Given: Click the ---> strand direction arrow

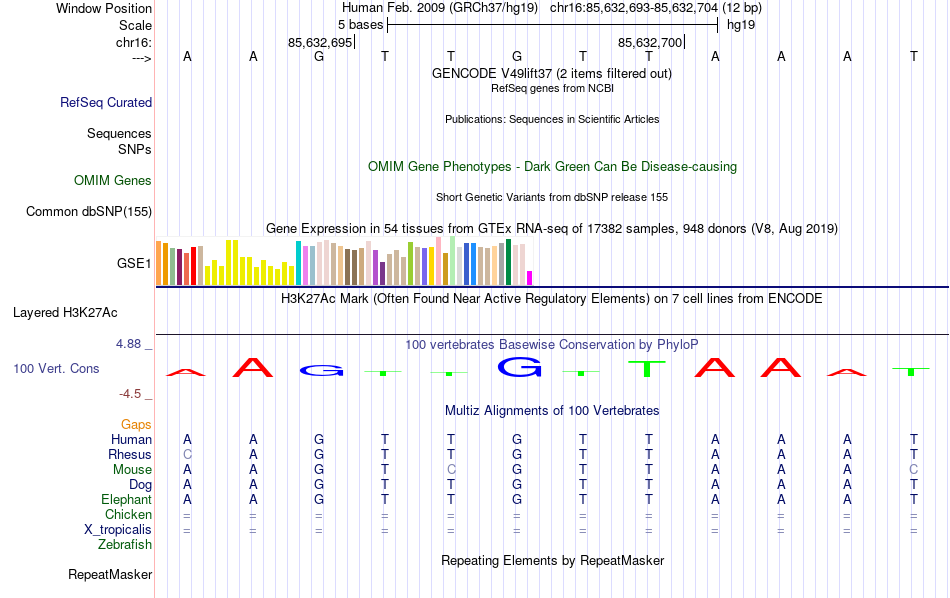Looking at the screenshot, I should [x=141, y=58].
